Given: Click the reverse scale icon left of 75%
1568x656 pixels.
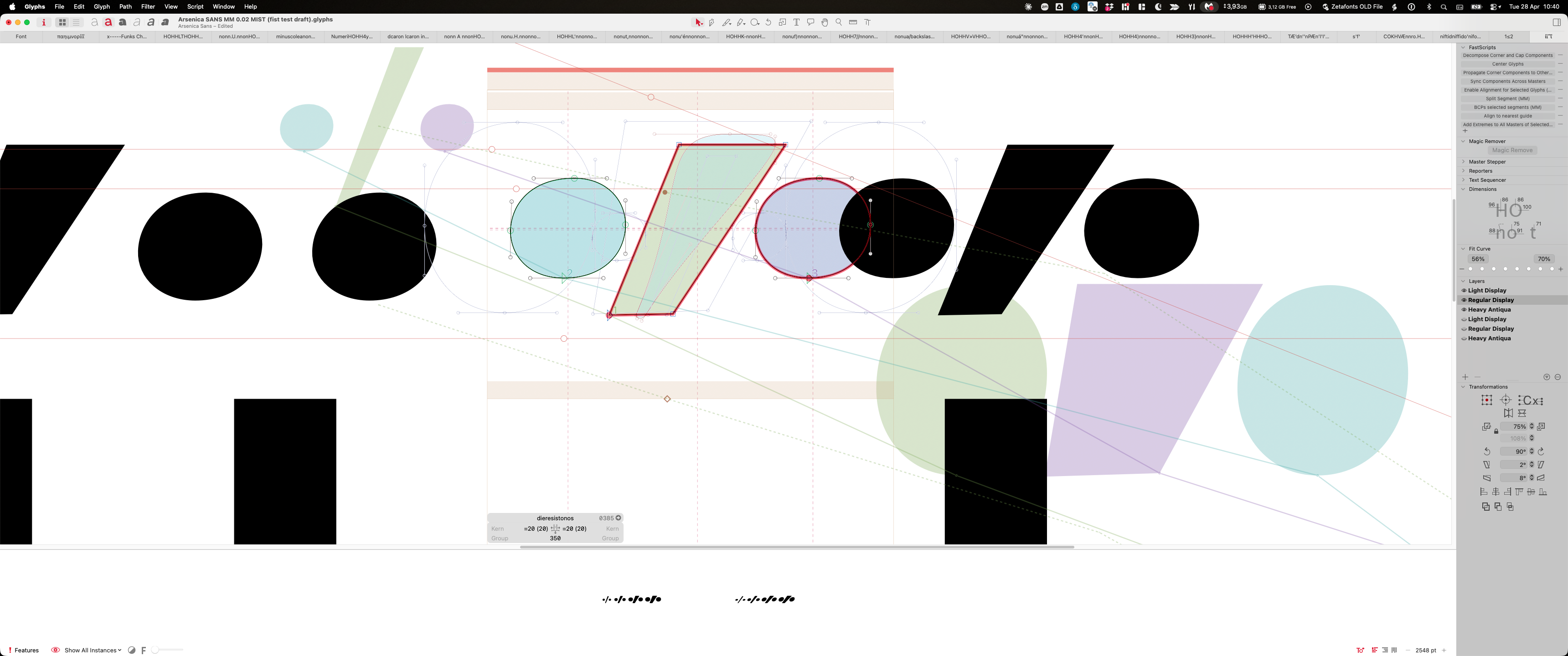Looking at the screenshot, I should pyautogui.click(x=1486, y=426).
